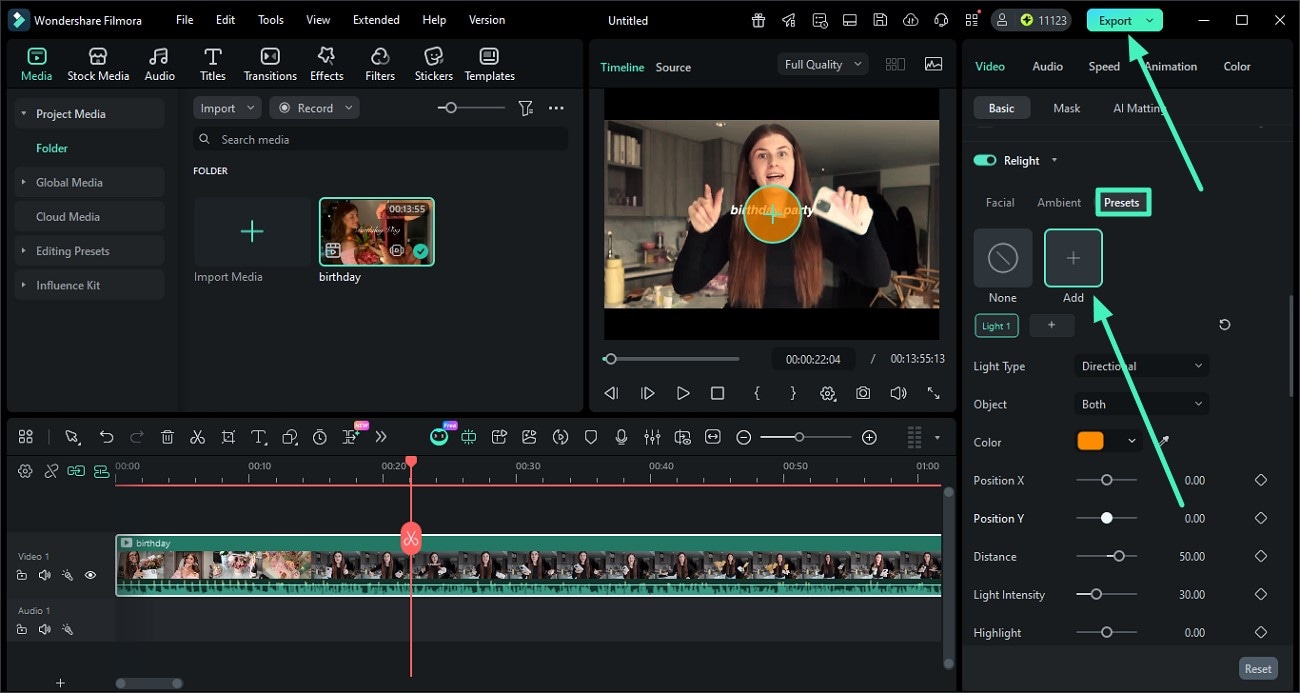Take a snapshot of the preview frame
Screen dimensions: 1300x693
tap(863, 393)
